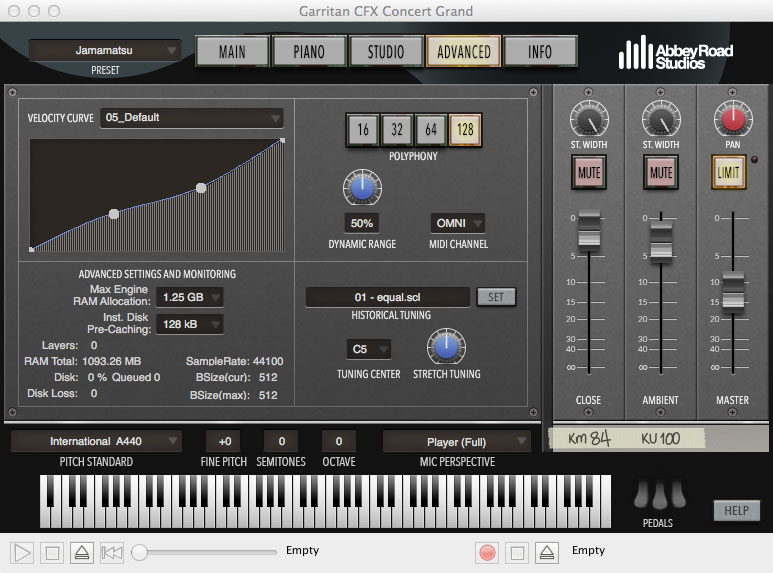773x573 pixels.
Task: Switch to the STUDIO tab
Action: 386,51
